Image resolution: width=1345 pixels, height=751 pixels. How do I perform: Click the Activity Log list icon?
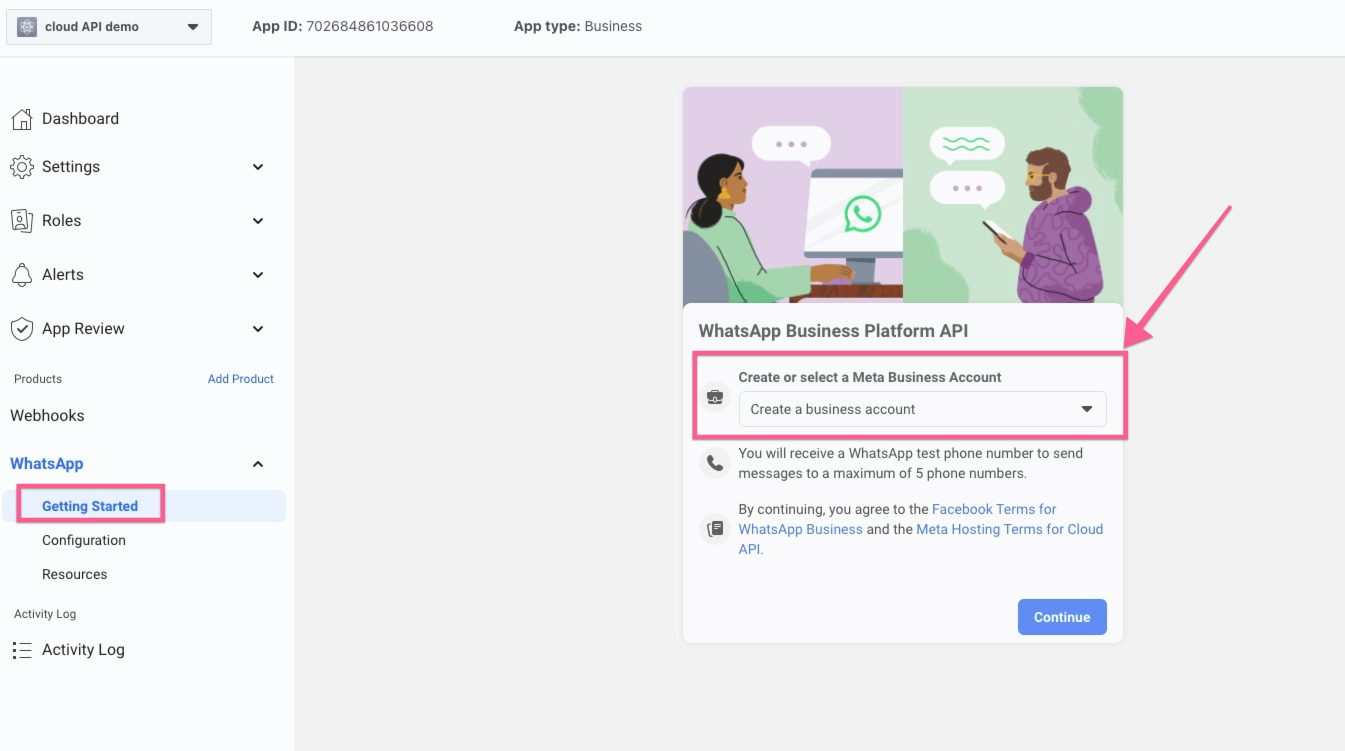point(22,650)
